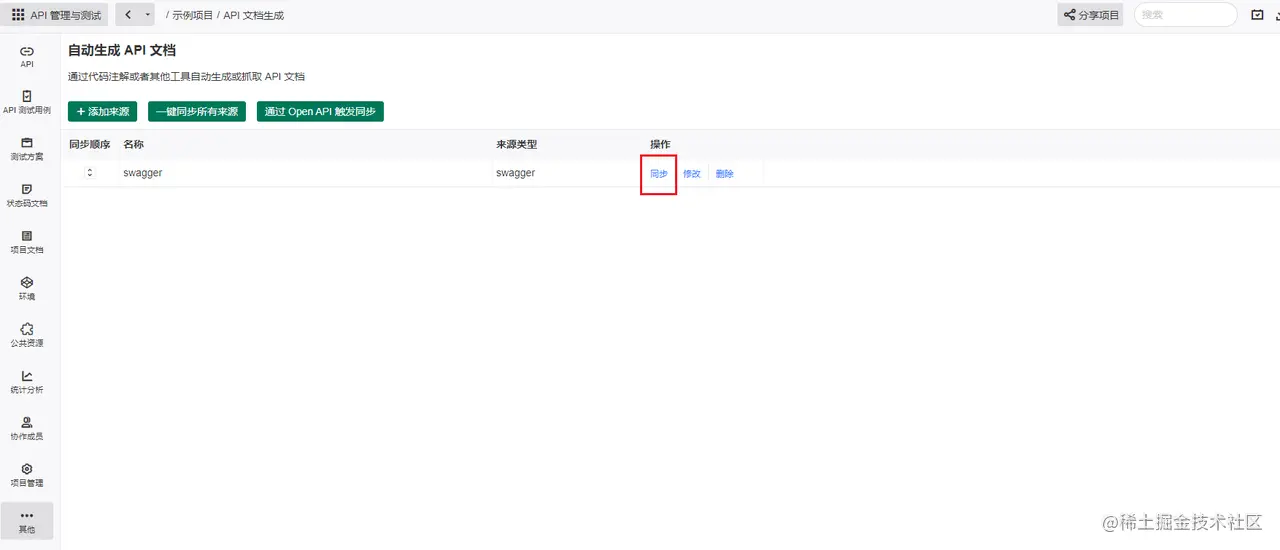The height and width of the screenshot is (550, 1280).
Task: Click the calendar check icon in top bar
Action: (x=1257, y=15)
